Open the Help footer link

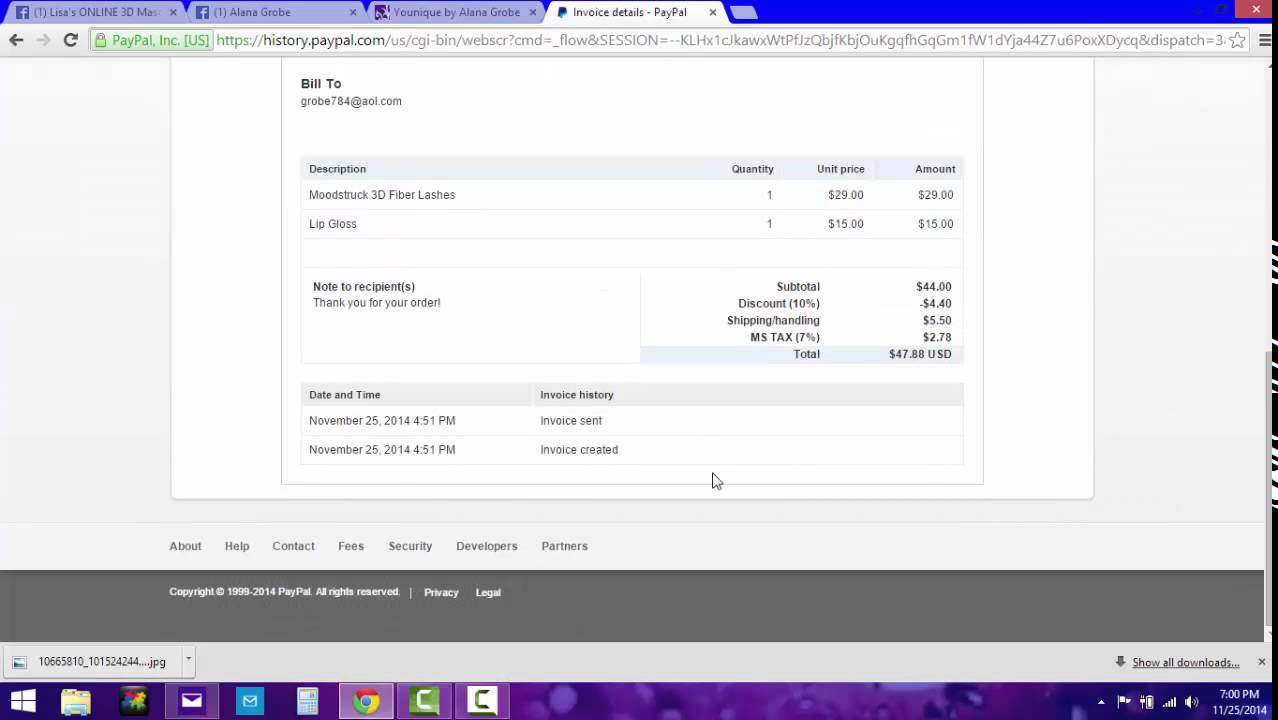tap(237, 546)
